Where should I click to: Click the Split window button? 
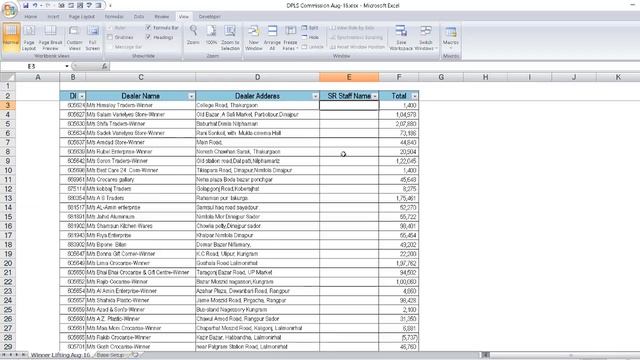pos(310,28)
